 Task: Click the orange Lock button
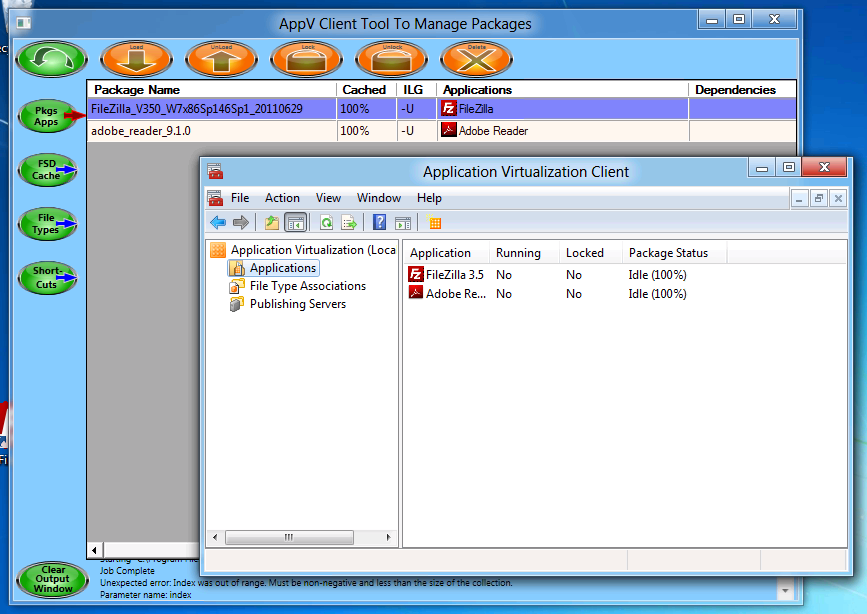pyautogui.click(x=306, y=59)
